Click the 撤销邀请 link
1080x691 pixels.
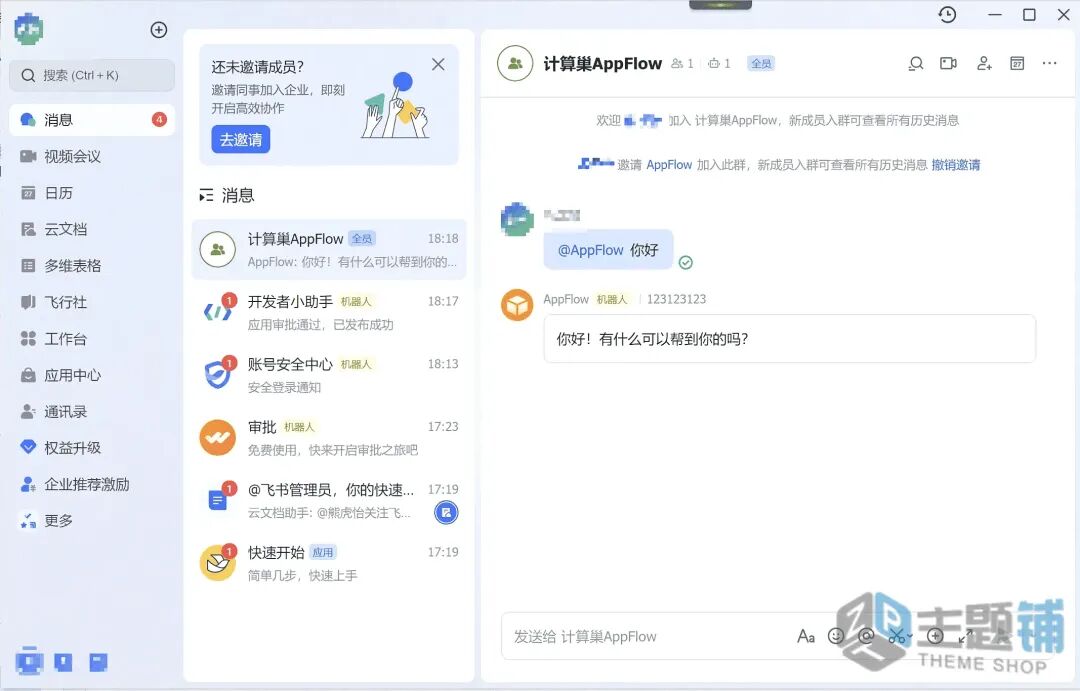[956, 165]
